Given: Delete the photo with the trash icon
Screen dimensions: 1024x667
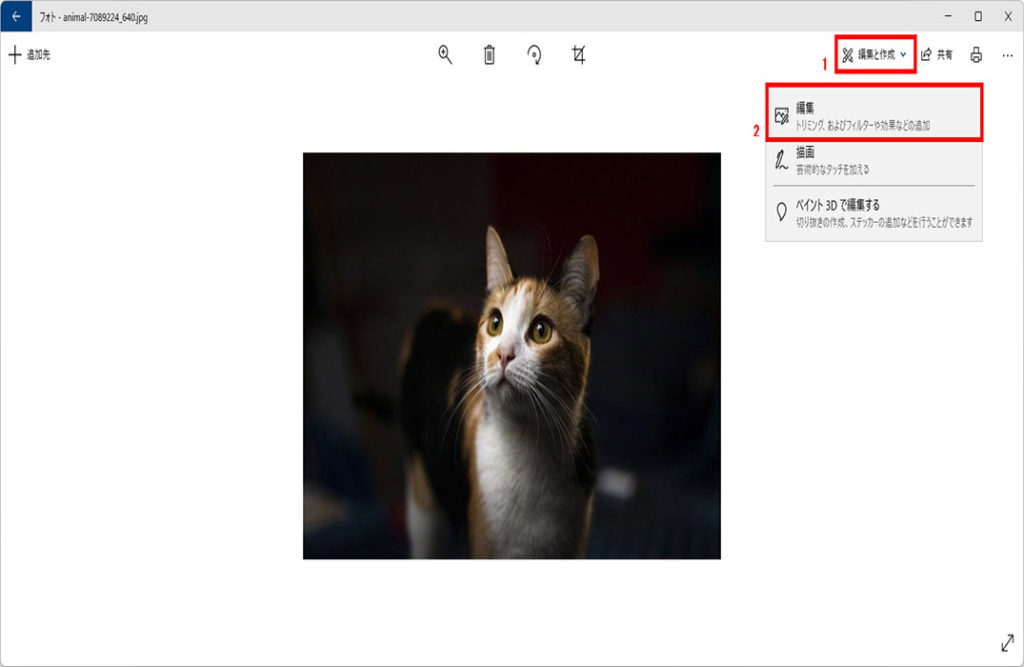Looking at the screenshot, I should pyautogui.click(x=489, y=55).
